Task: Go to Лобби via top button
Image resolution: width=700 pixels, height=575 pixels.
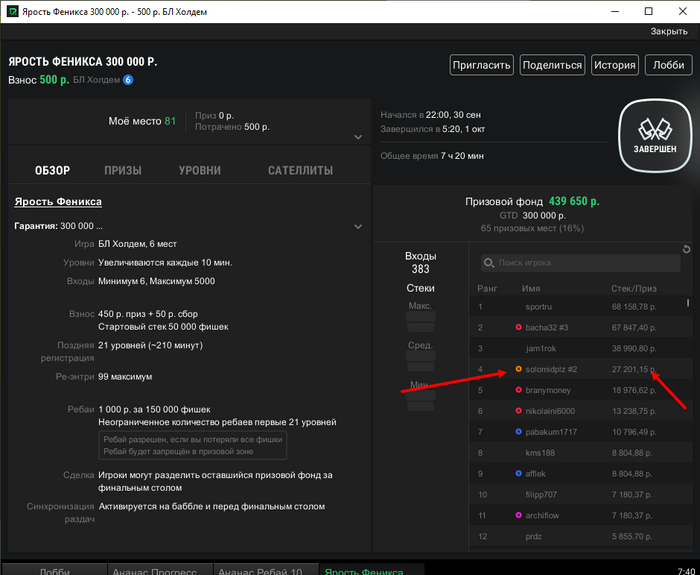Action: coord(668,65)
